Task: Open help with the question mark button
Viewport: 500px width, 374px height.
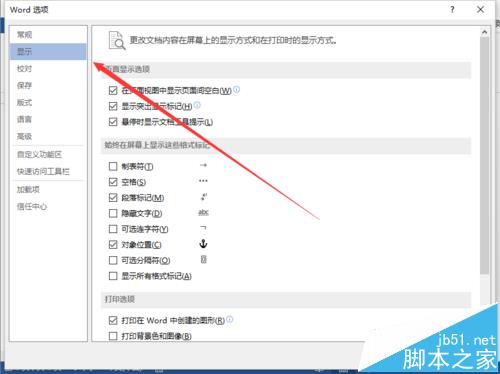Action: pos(452,10)
